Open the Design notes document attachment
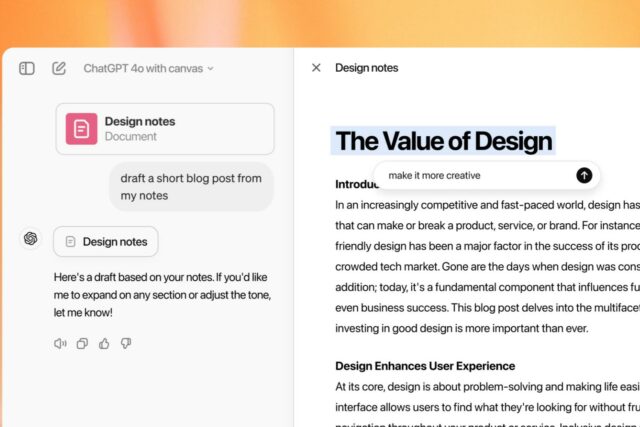The width and height of the screenshot is (640, 427). pyautogui.click(x=165, y=129)
